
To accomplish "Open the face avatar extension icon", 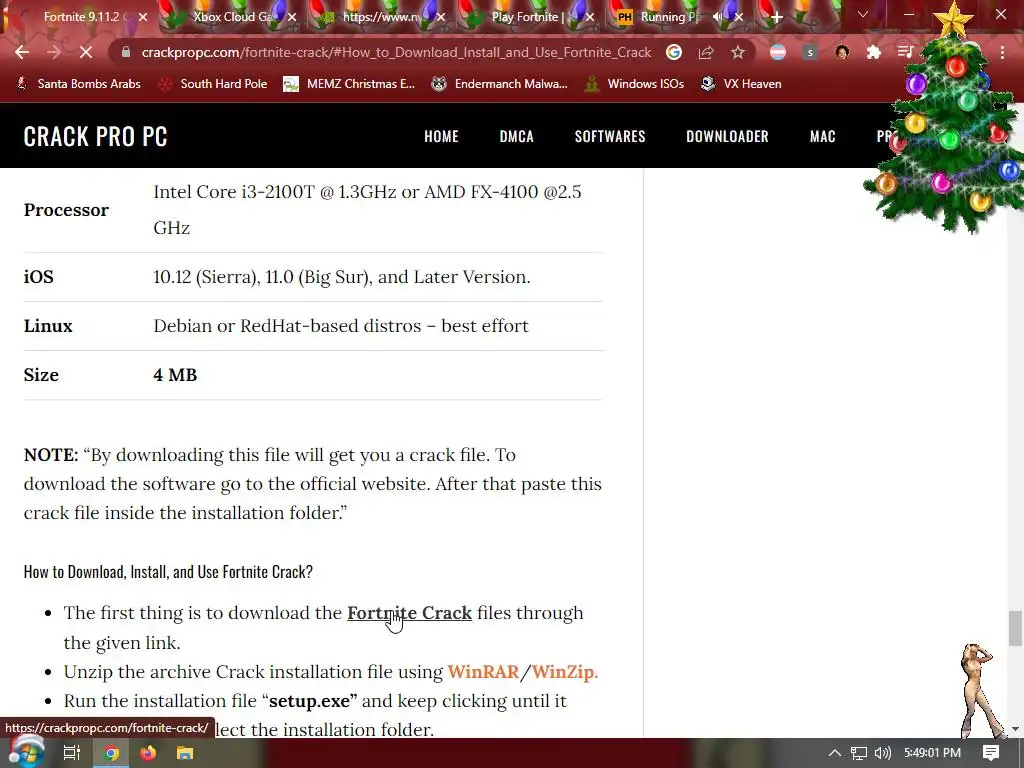I will pyautogui.click(x=842, y=52).
